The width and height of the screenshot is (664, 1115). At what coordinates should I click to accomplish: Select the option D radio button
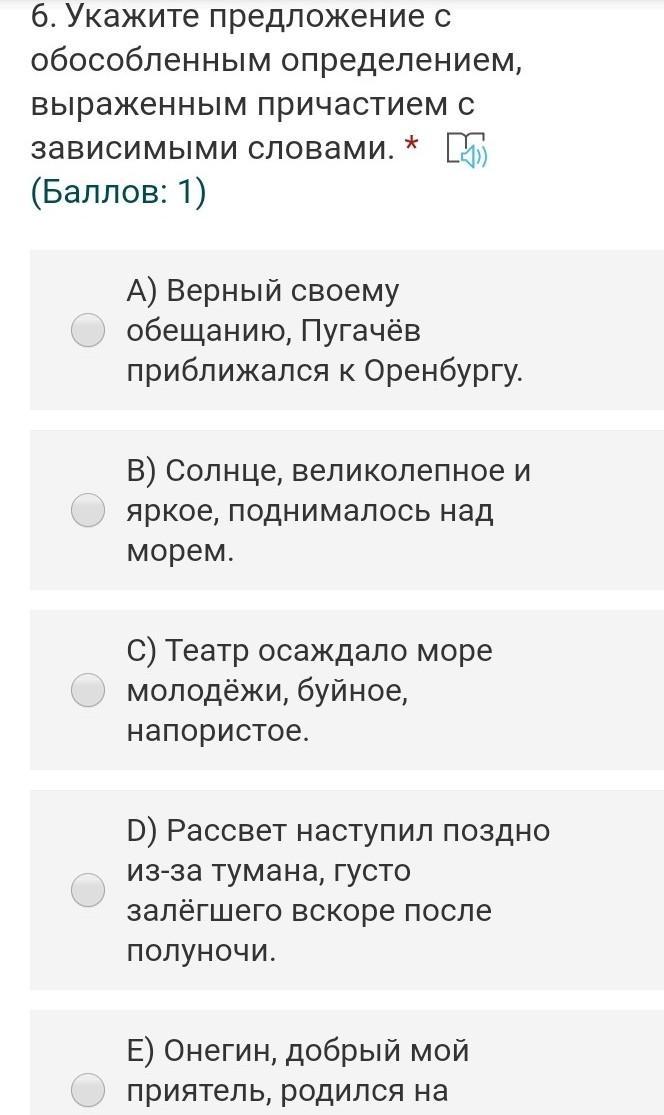[88, 890]
